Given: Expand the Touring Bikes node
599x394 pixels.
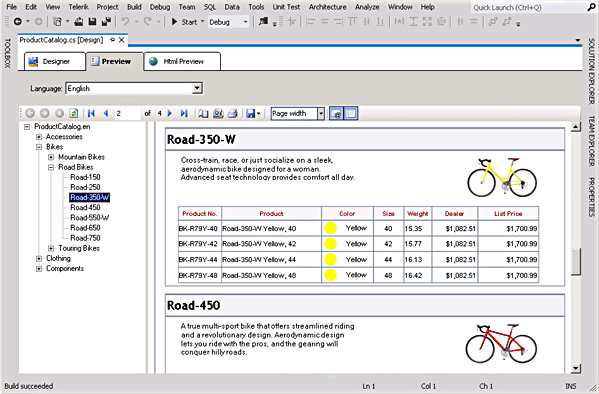Looking at the screenshot, I should (x=51, y=248).
